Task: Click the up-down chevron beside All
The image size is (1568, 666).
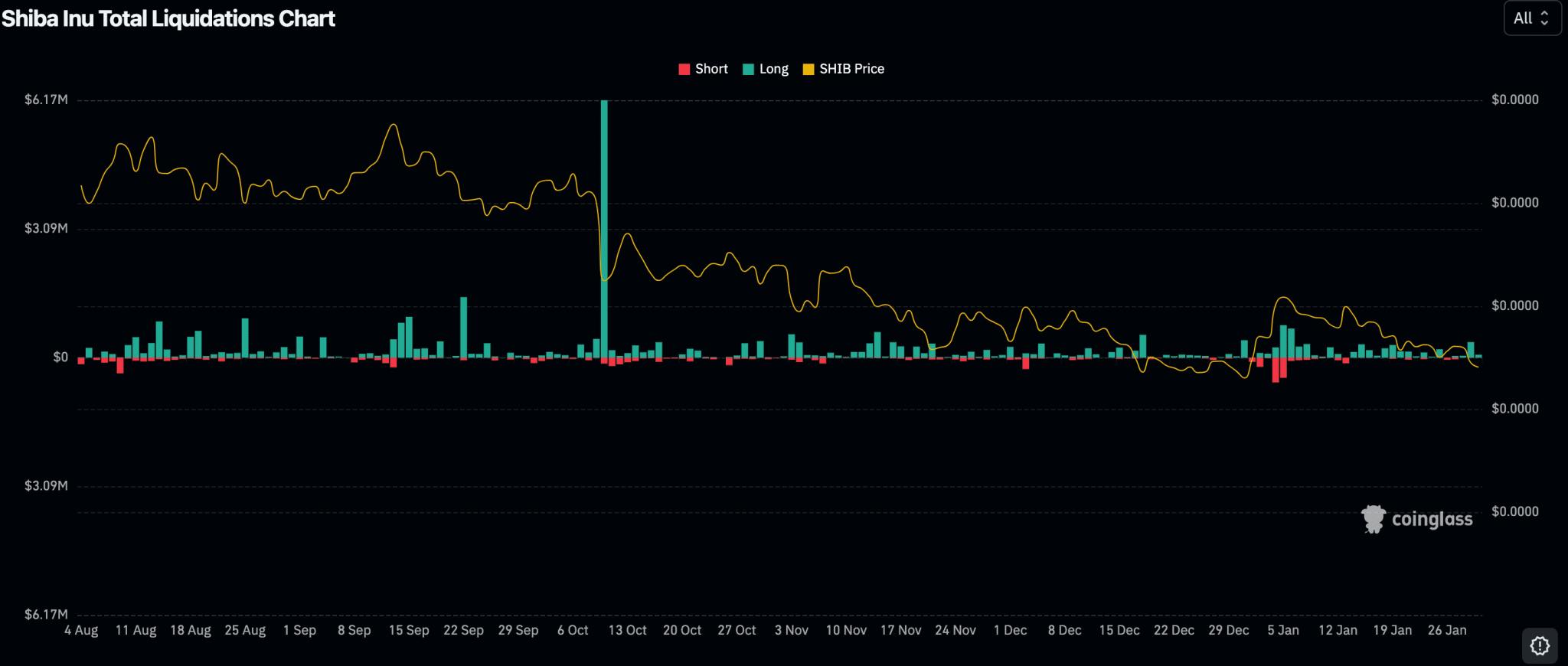Action: click(1544, 18)
